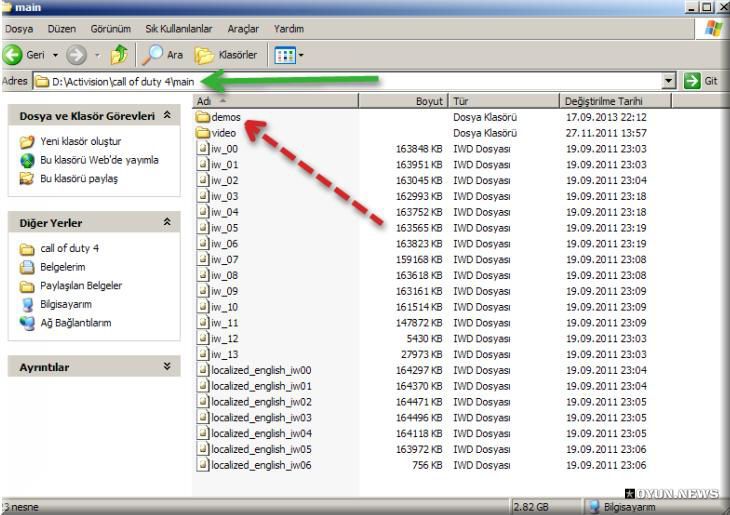Click Yeni klasör oluştur link
The height and width of the screenshot is (515, 730).
81,141
